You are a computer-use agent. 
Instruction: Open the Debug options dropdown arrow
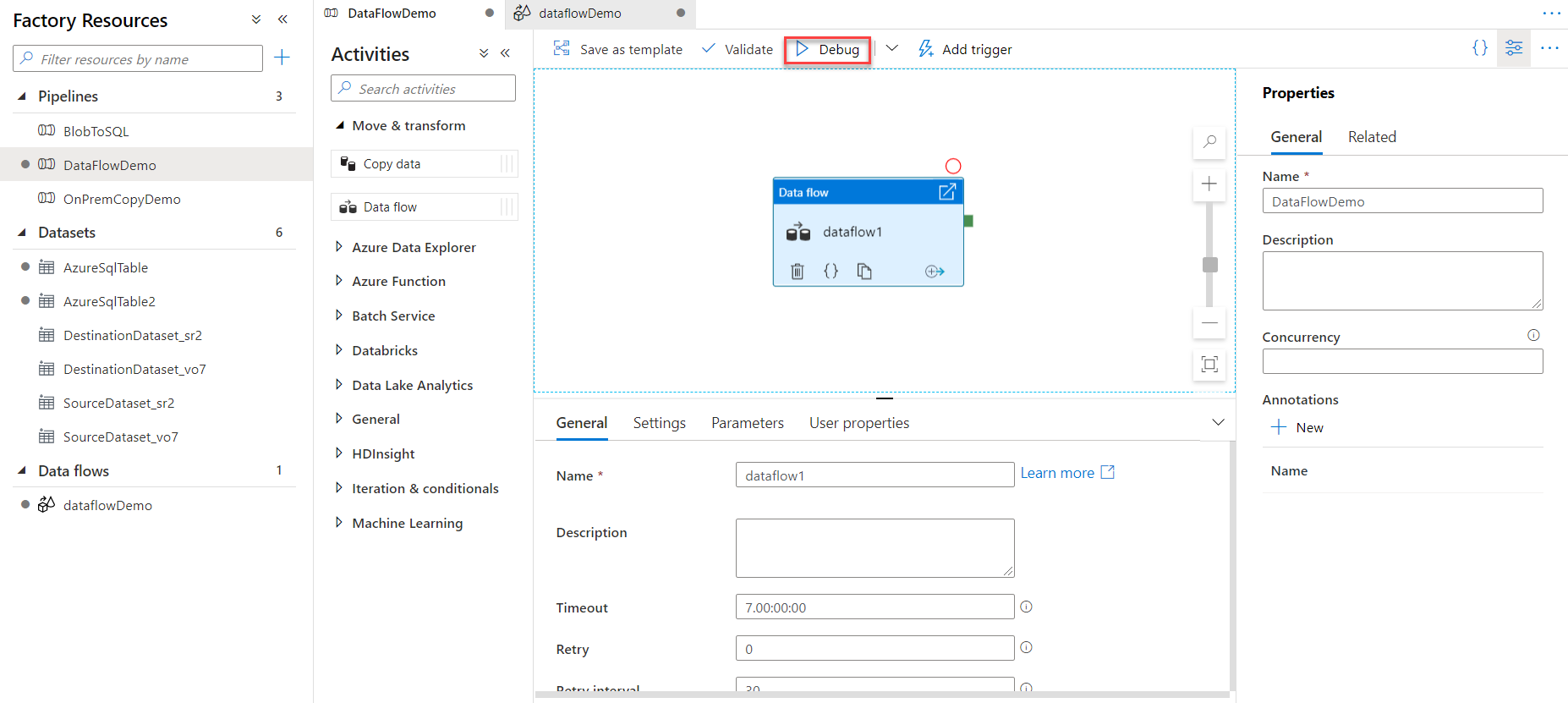[x=891, y=49]
